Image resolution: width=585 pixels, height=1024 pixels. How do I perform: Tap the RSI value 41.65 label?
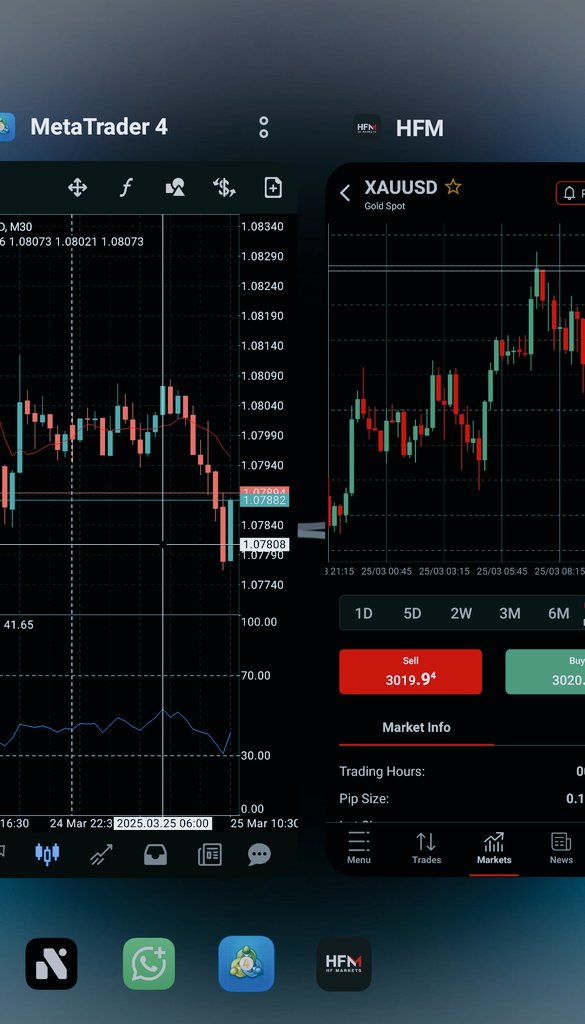point(18,625)
